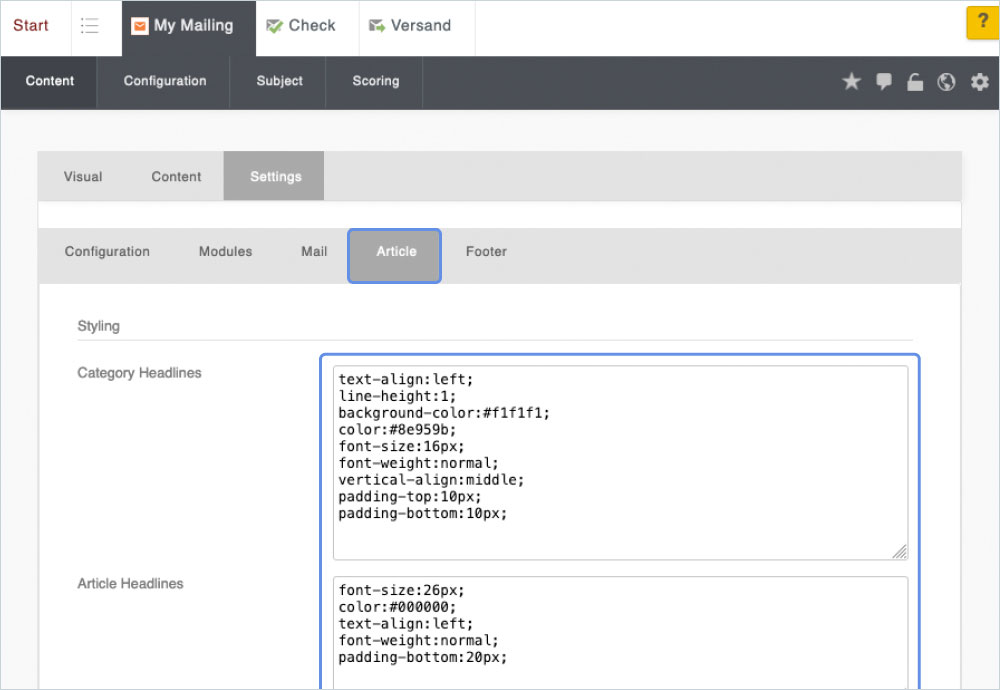Click the color:#000000 line
The image size is (1000, 690).
[x=397, y=606]
